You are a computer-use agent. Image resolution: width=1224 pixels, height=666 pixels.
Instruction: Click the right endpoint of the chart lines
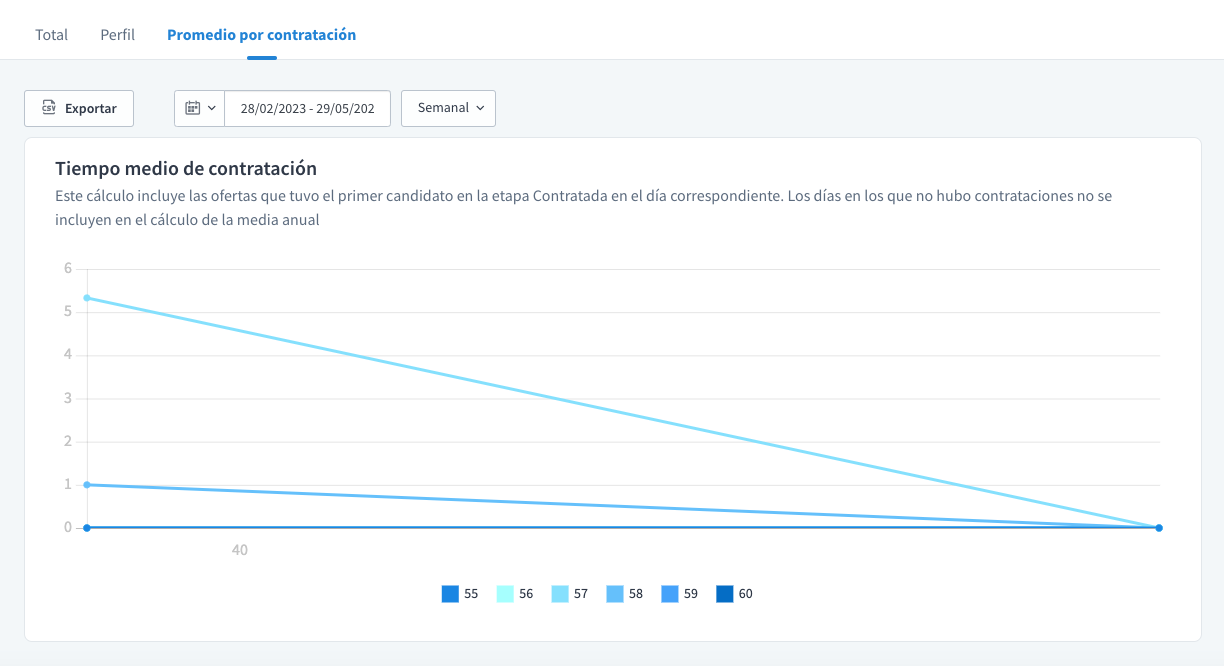[1159, 528]
